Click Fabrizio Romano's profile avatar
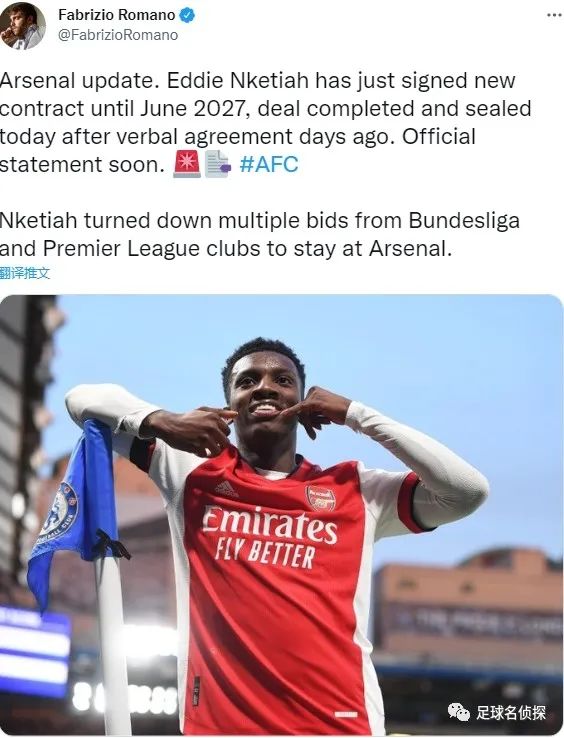This screenshot has width=564, height=738. click(22, 24)
